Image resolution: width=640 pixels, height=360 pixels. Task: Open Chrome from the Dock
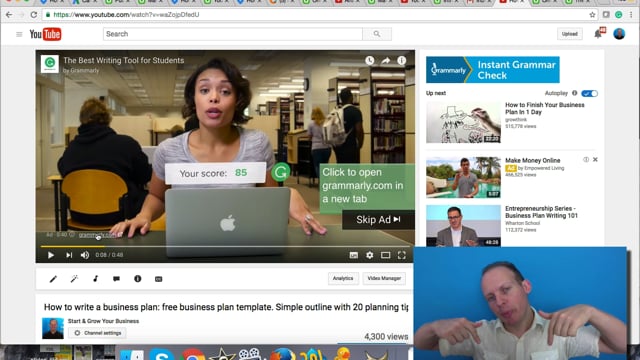[x=193, y=354]
